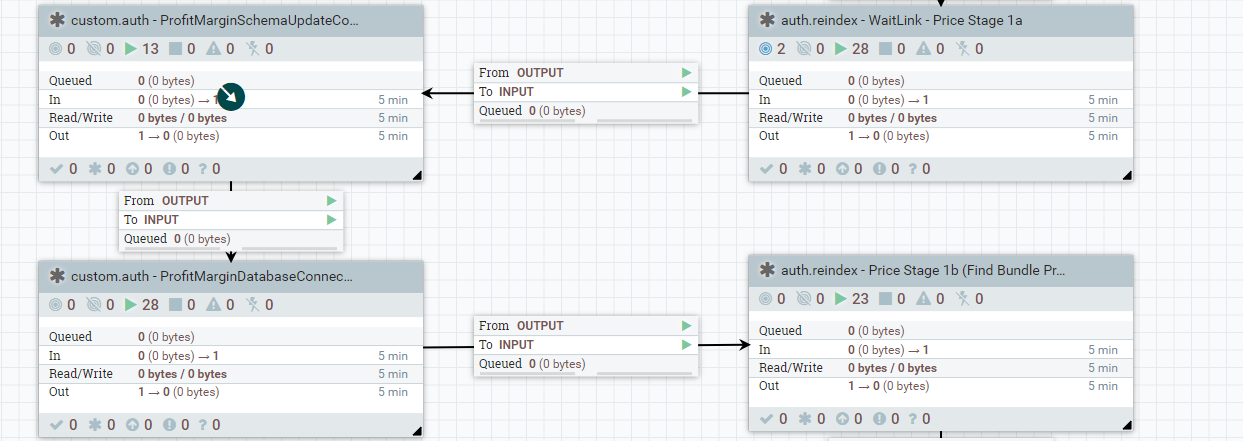Select the auth.reindex - Price Stage 1b group title
This screenshot has height=441, width=1243.
922,270
